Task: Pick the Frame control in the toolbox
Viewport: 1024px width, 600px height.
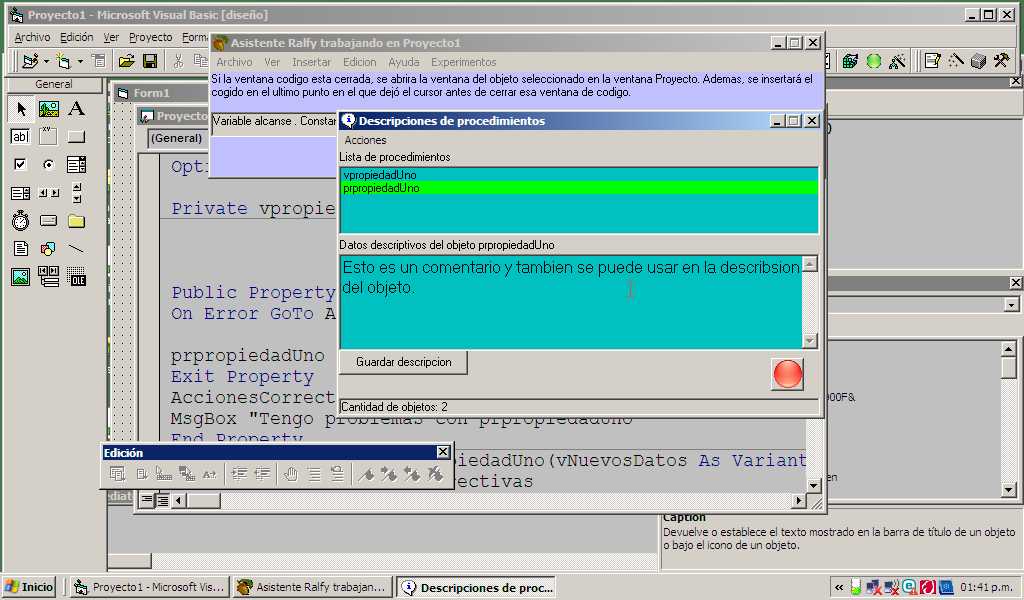Action: (x=48, y=136)
